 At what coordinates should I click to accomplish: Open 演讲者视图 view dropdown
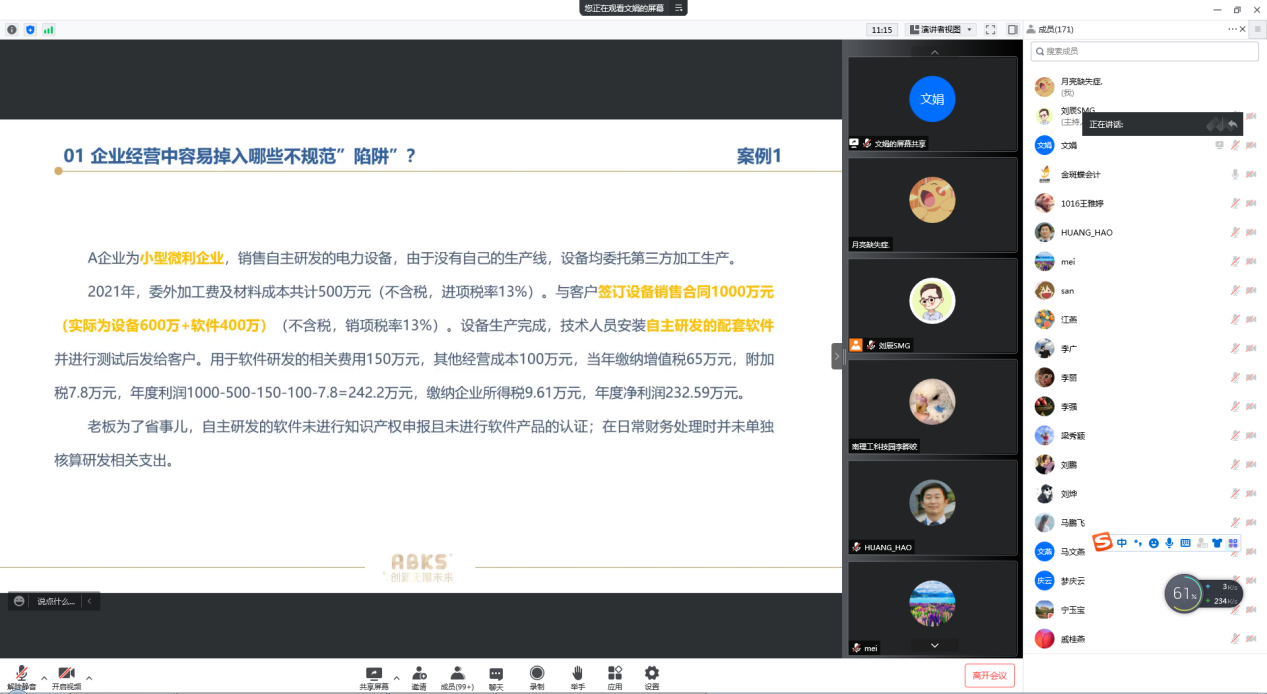click(x=940, y=30)
